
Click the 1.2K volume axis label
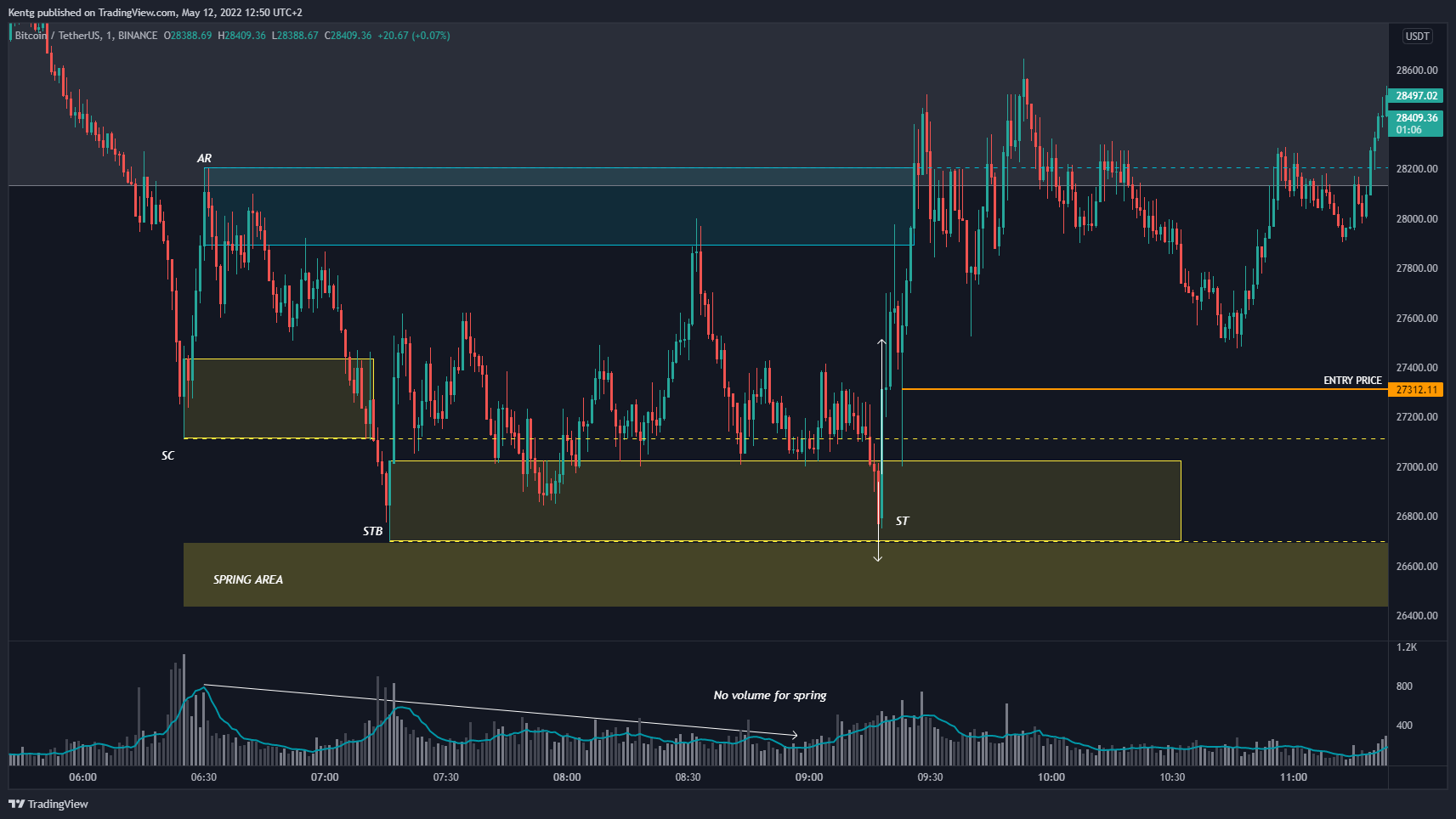(x=1407, y=647)
